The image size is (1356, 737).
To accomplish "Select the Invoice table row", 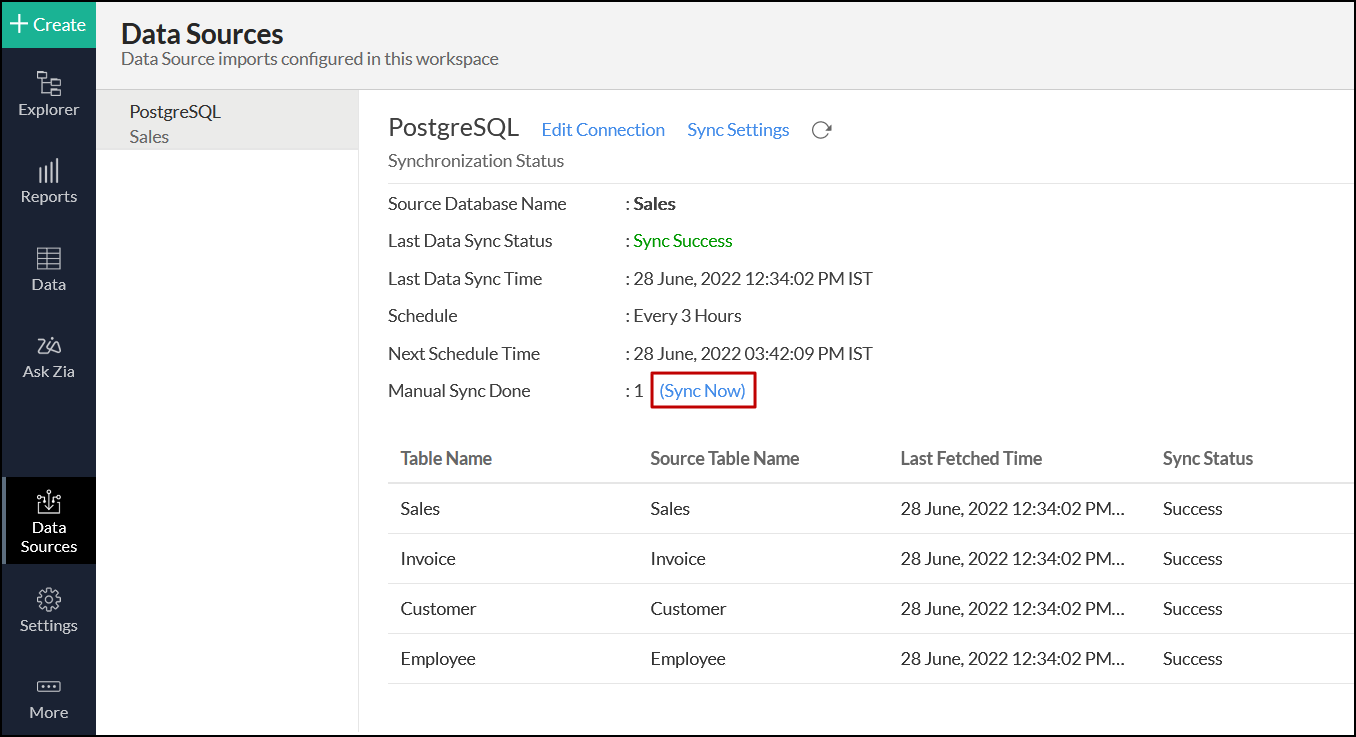I will [428, 559].
